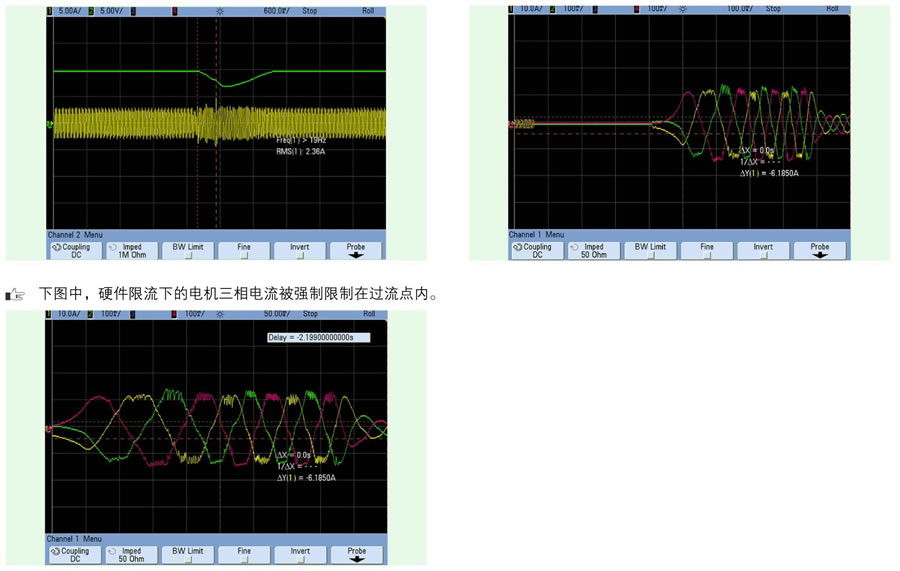The image size is (900, 571).
Task: Toggle Invert in the bottom oscilloscope menu
Action: click(300, 555)
